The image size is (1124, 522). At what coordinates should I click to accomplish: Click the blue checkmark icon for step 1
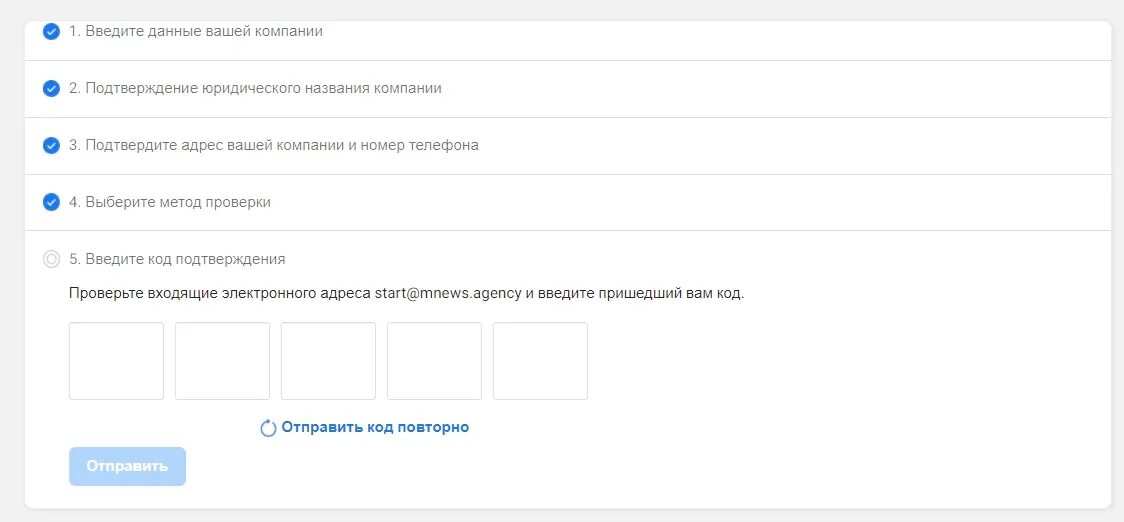(51, 32)
